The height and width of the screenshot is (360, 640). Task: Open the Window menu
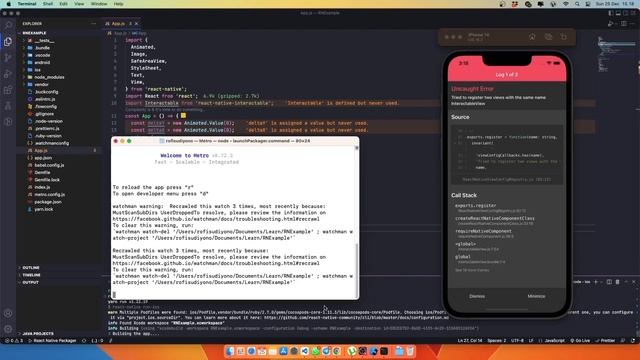(x=99, y=4)
